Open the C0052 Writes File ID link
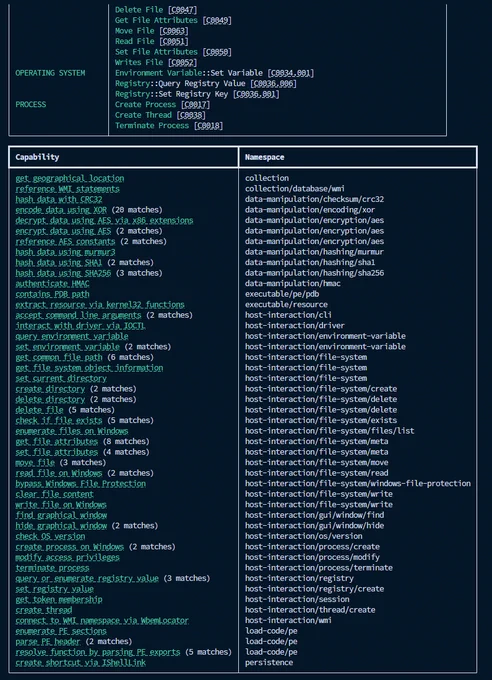The image size is (492, 680). pos(182,62)
